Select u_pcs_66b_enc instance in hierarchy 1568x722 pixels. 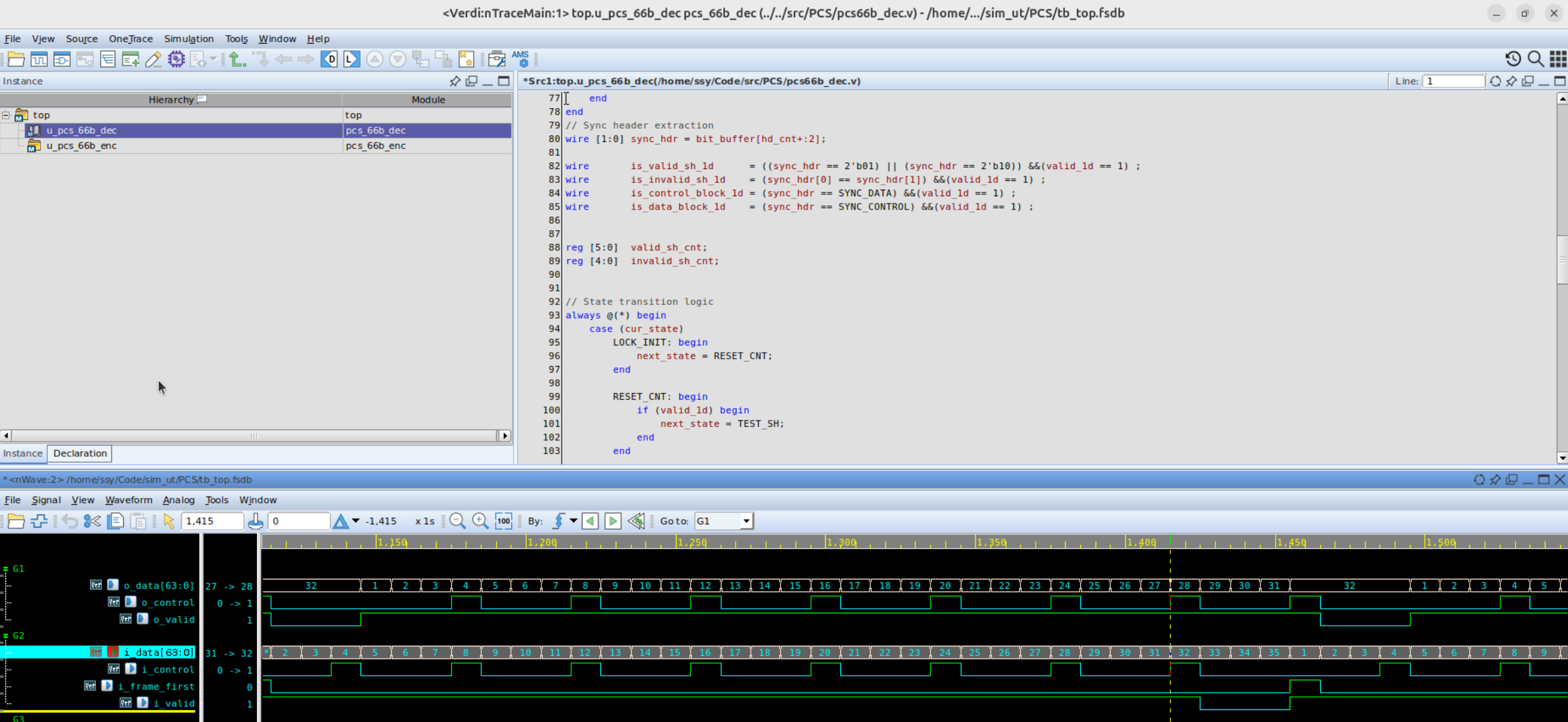coord(82,146)
